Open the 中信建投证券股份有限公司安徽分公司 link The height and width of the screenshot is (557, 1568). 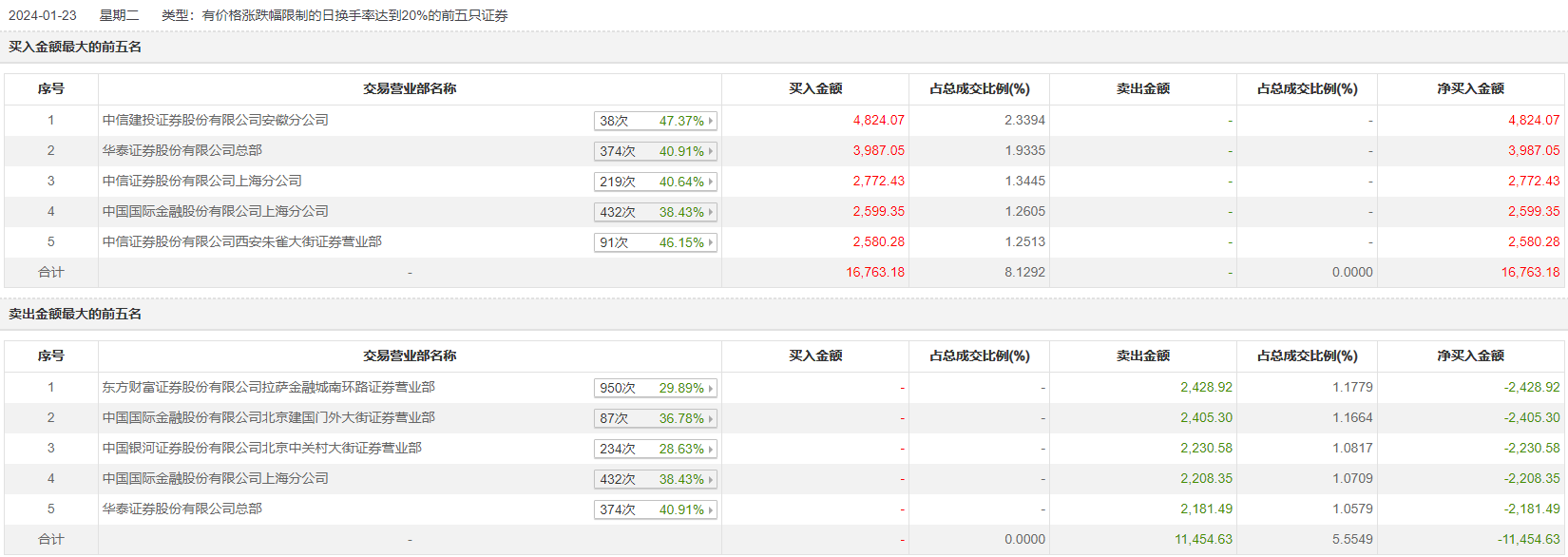click(216, 120)
